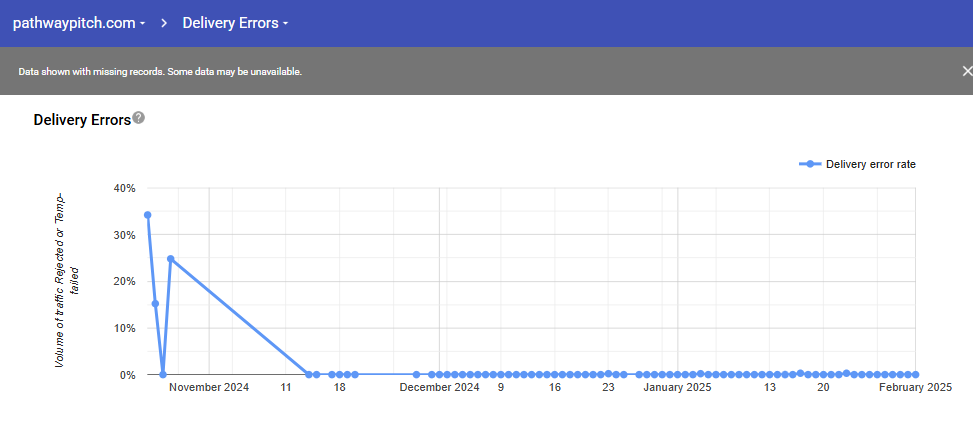Toggle the Delivery error rate legend item

857,164
